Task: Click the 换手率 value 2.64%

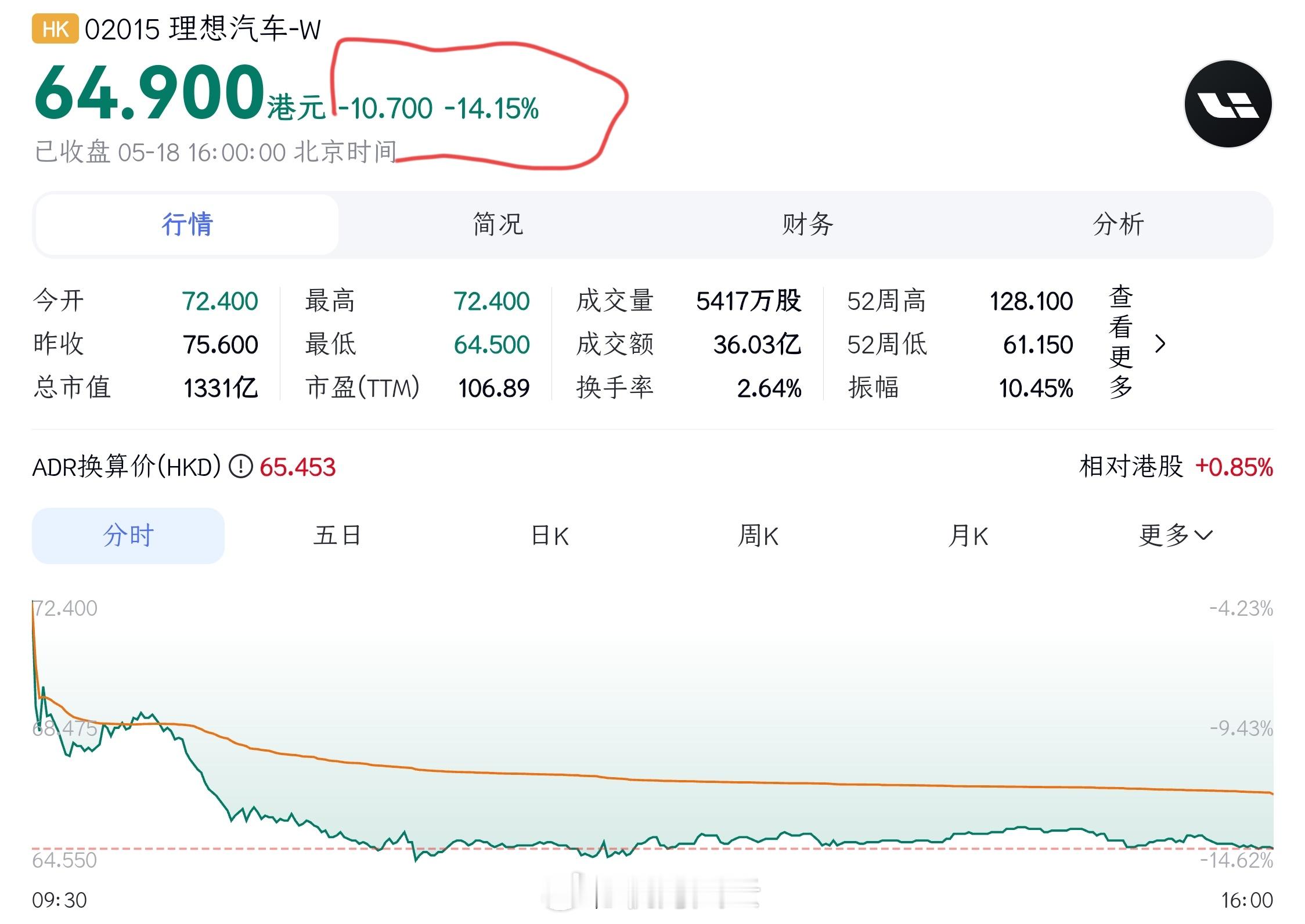Action: tap(769, 388)
